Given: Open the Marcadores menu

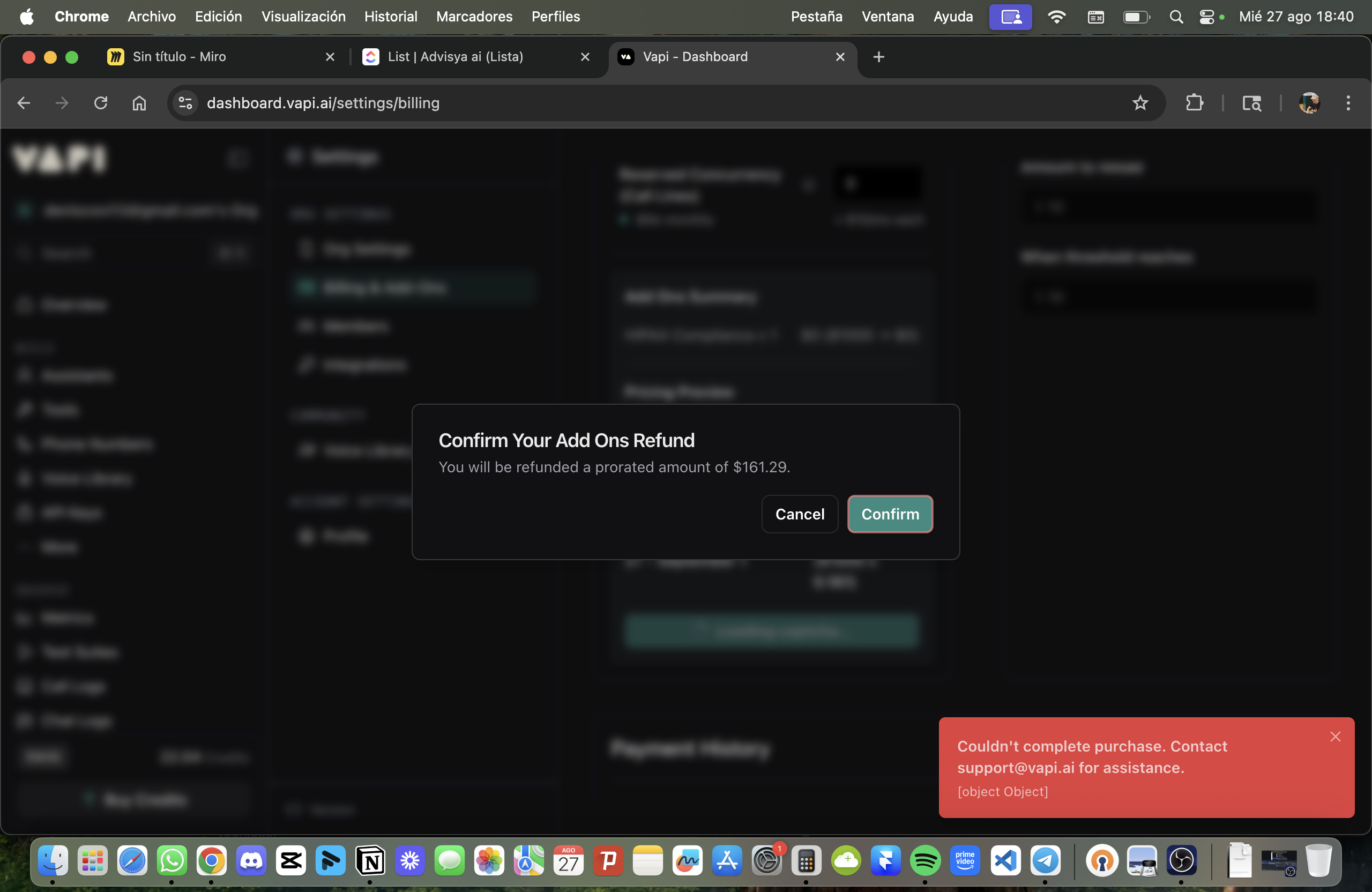Looking at the screenshot, I should 474,16.
